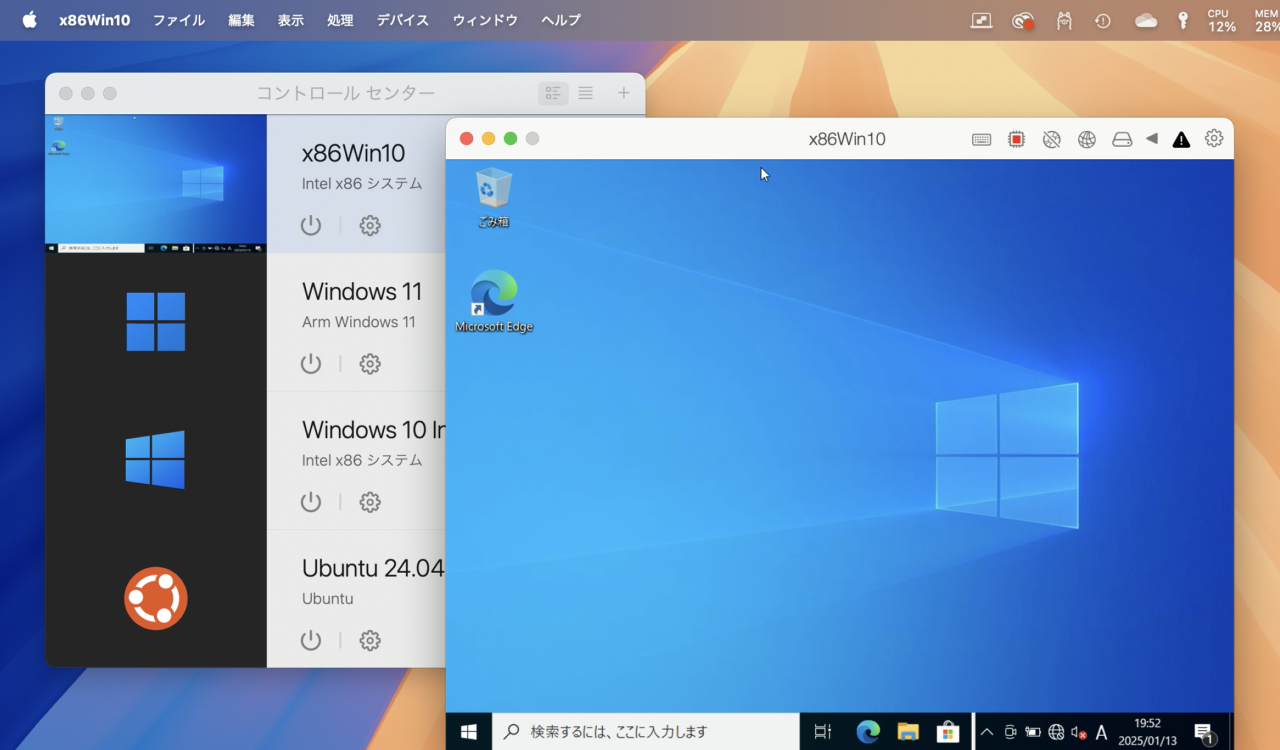Click the network globe tray icon in Windows

pyautogui.click(x=1056, y=732)
